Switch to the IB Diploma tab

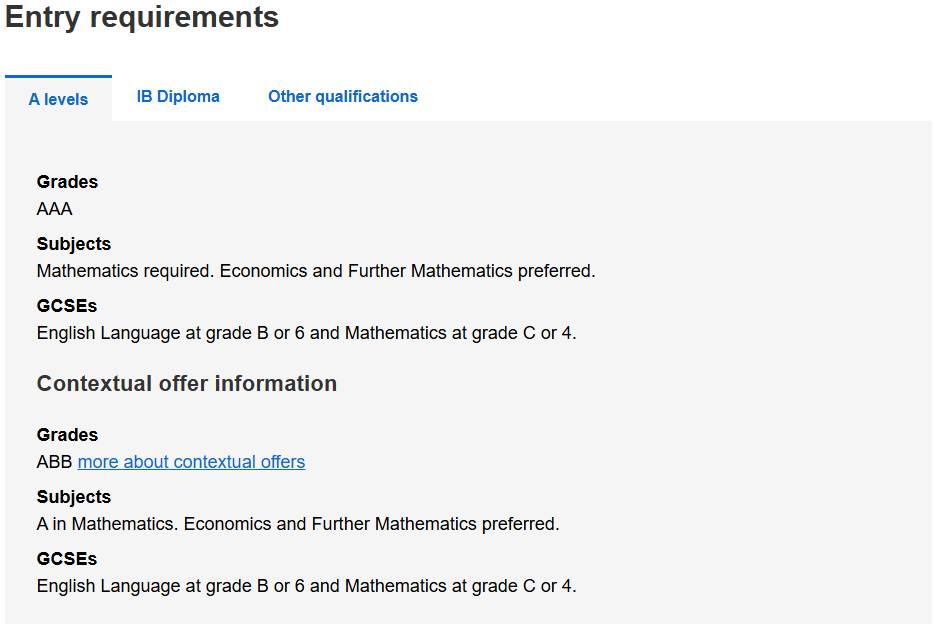click(x=178, y=97)
